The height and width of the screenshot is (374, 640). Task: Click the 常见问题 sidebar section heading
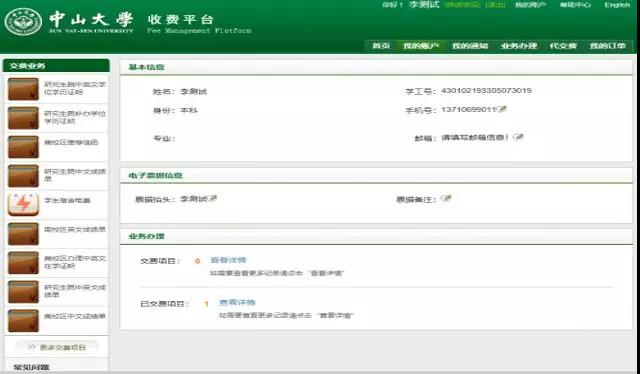click(31, 367)
